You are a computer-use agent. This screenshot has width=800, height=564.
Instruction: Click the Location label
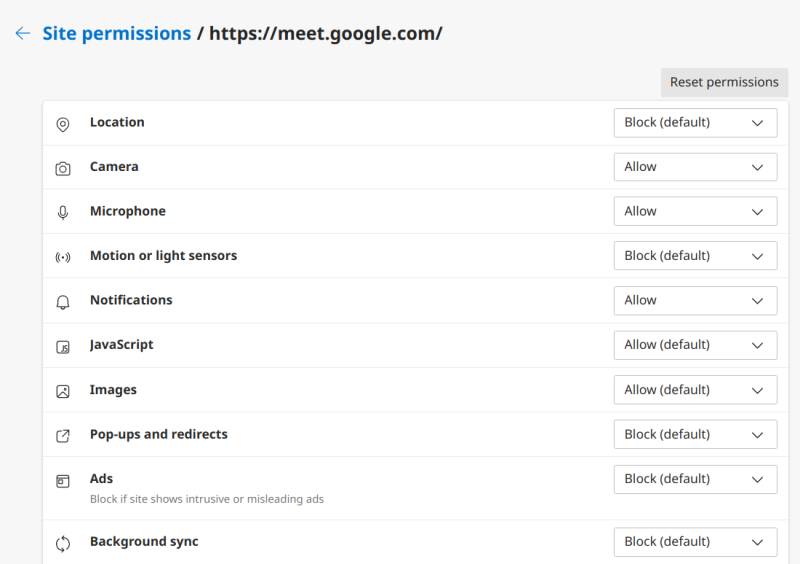coord(117,122)
